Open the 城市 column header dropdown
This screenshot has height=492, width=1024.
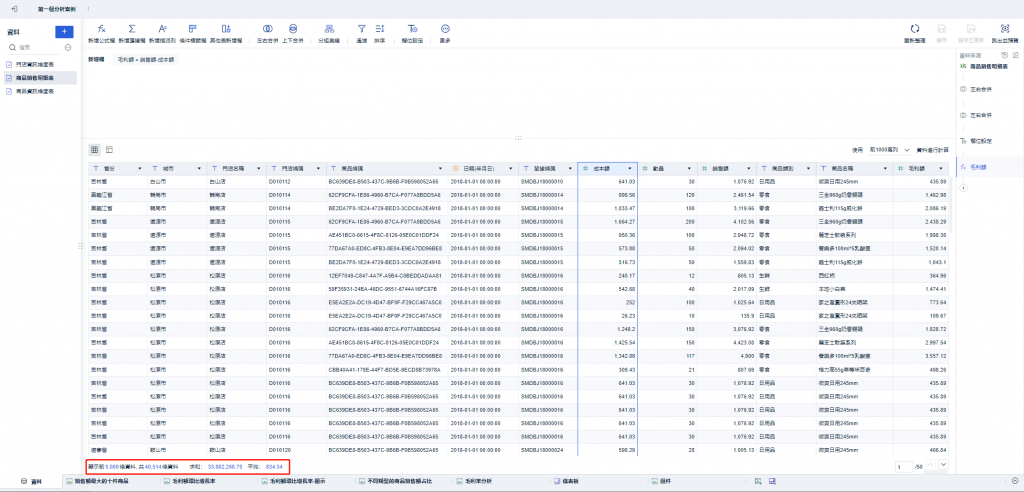pos(199,169)
